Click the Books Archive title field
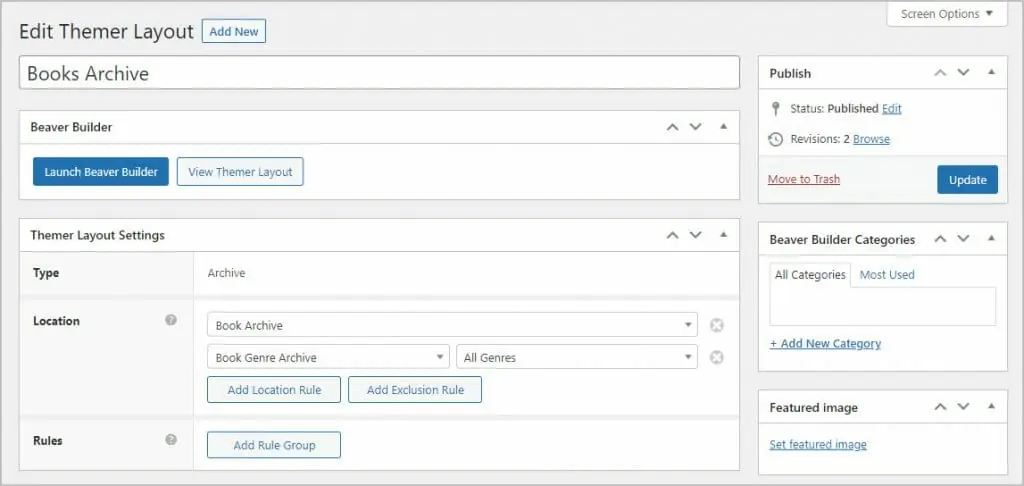 pyautogui.click(x=379, y=73)
